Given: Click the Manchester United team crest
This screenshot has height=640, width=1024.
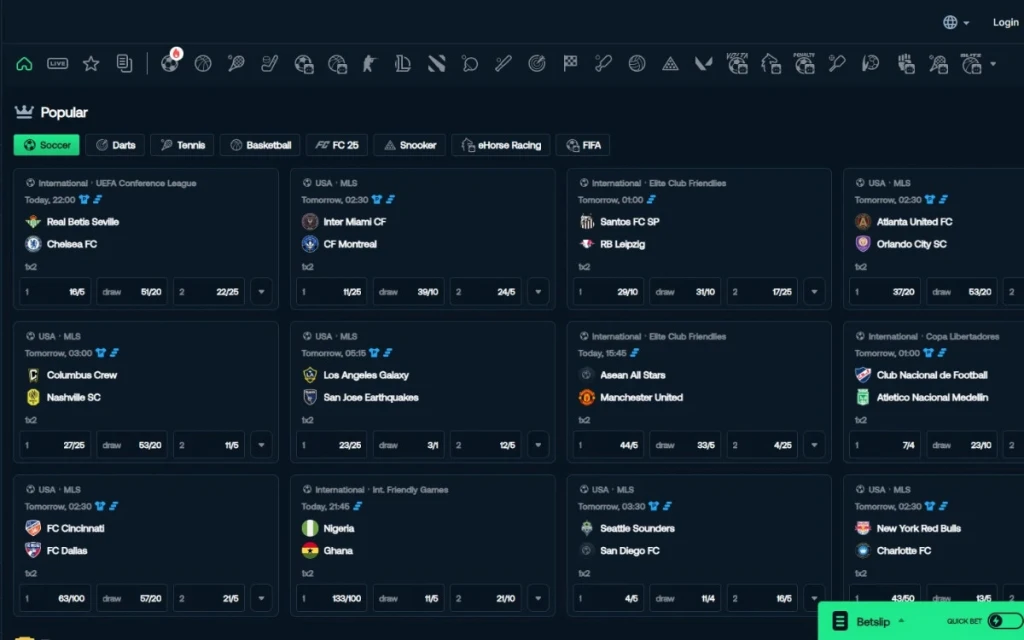Looking at the screenshot, I should 586,397.
